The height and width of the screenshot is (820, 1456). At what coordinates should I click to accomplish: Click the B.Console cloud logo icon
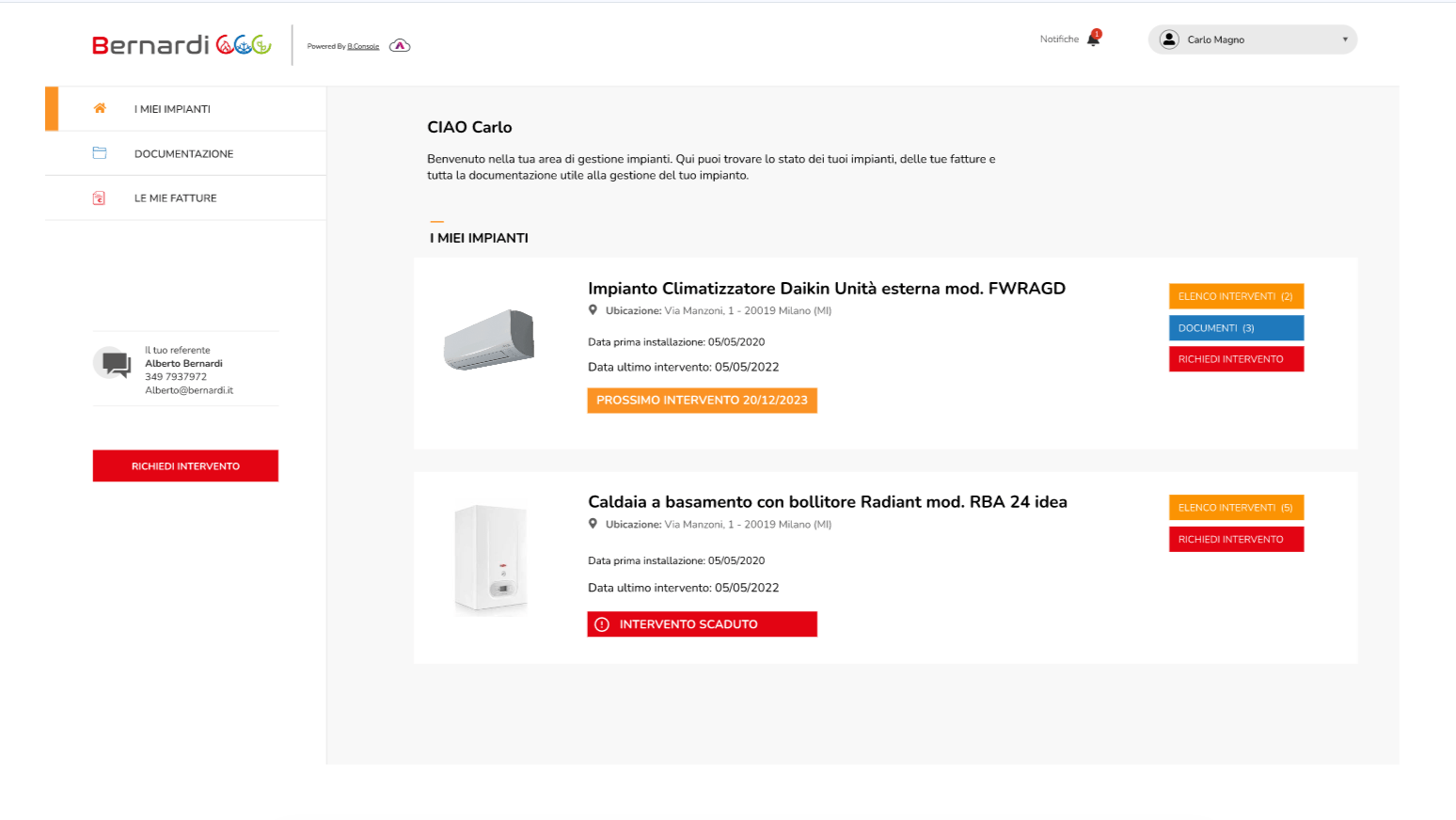[x=400, y=46]
